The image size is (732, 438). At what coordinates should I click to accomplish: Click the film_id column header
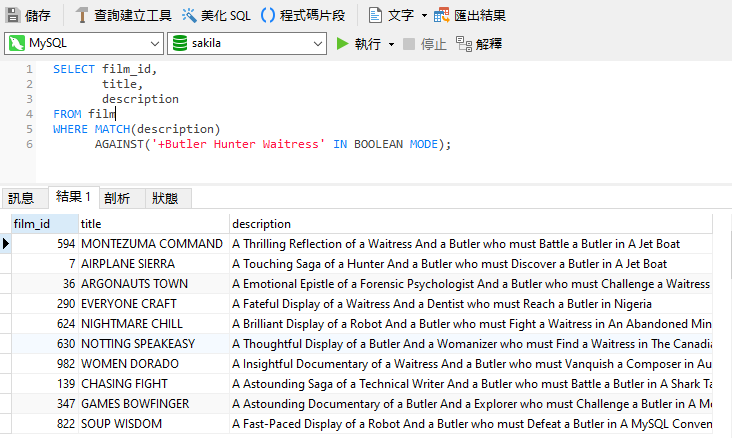click(45, 224)
